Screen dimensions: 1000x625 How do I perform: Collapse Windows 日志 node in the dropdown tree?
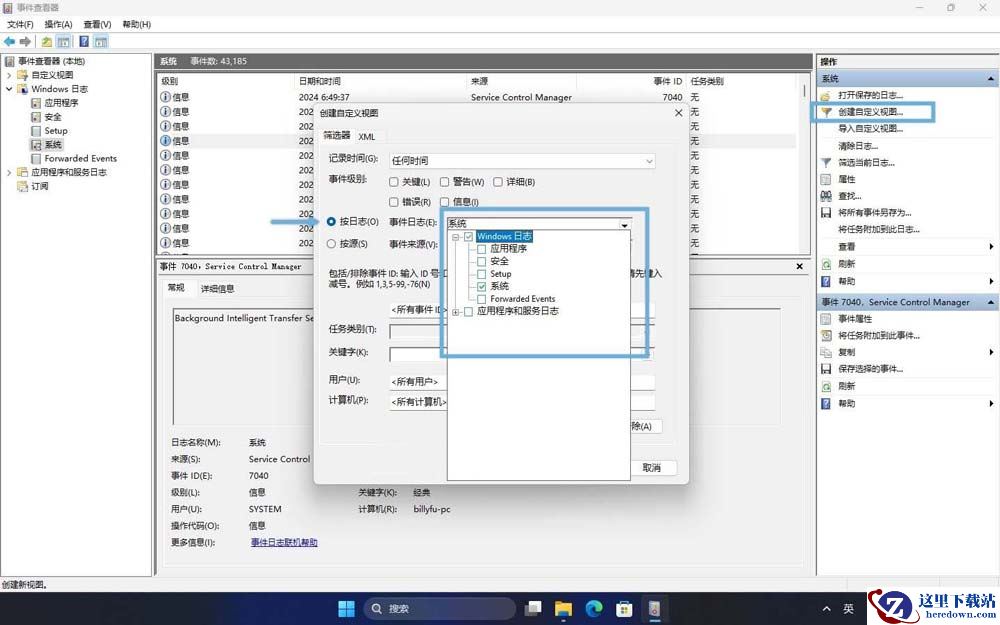click(x=456, y=237)
